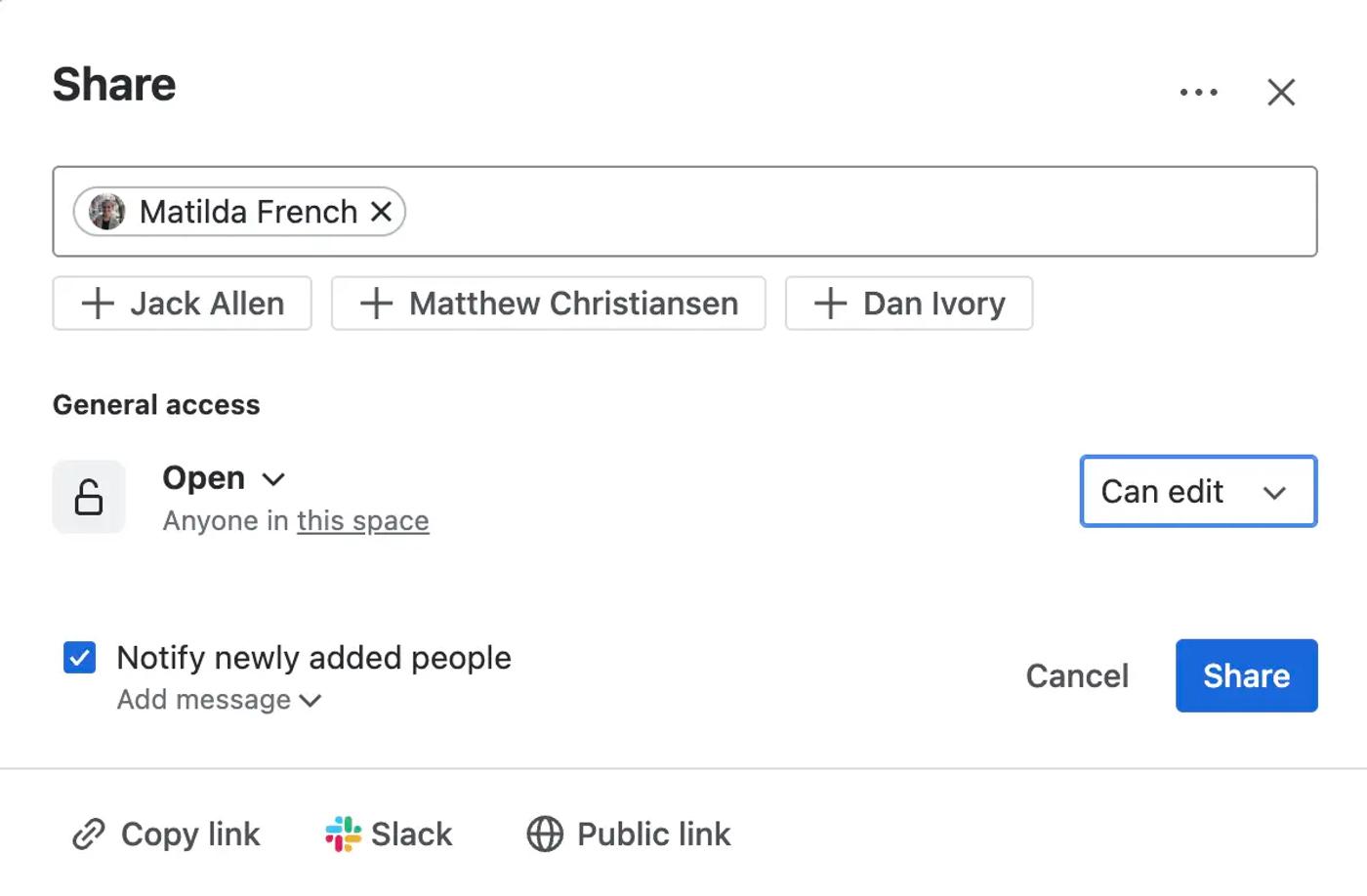Open the three-dot more options menu

pos(1198,93)
